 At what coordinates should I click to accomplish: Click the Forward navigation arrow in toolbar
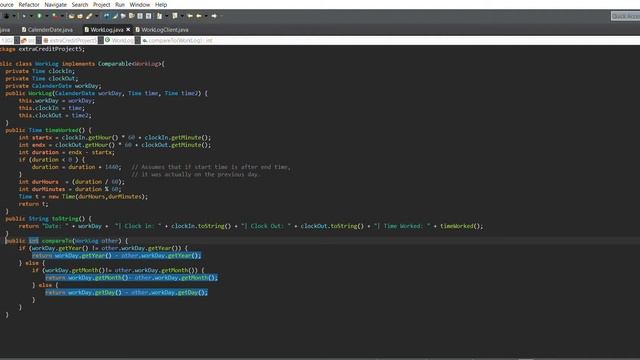click(x=213, y=16)
